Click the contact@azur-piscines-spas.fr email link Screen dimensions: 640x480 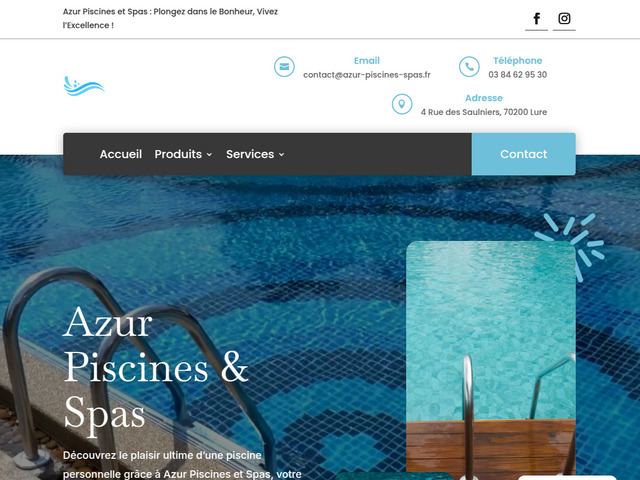pyautogui.click(x=367, y=75)
